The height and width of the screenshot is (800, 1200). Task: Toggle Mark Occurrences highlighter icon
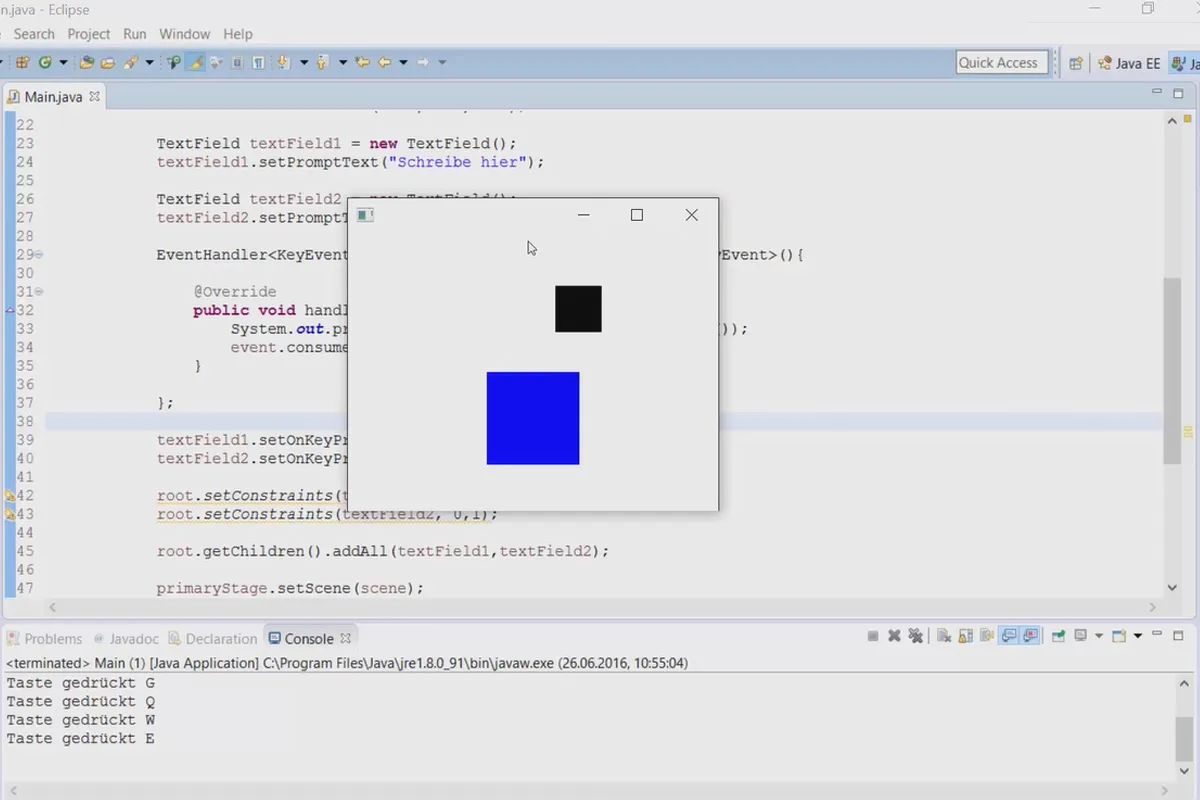pyautogui.click(x=195, y=62)
